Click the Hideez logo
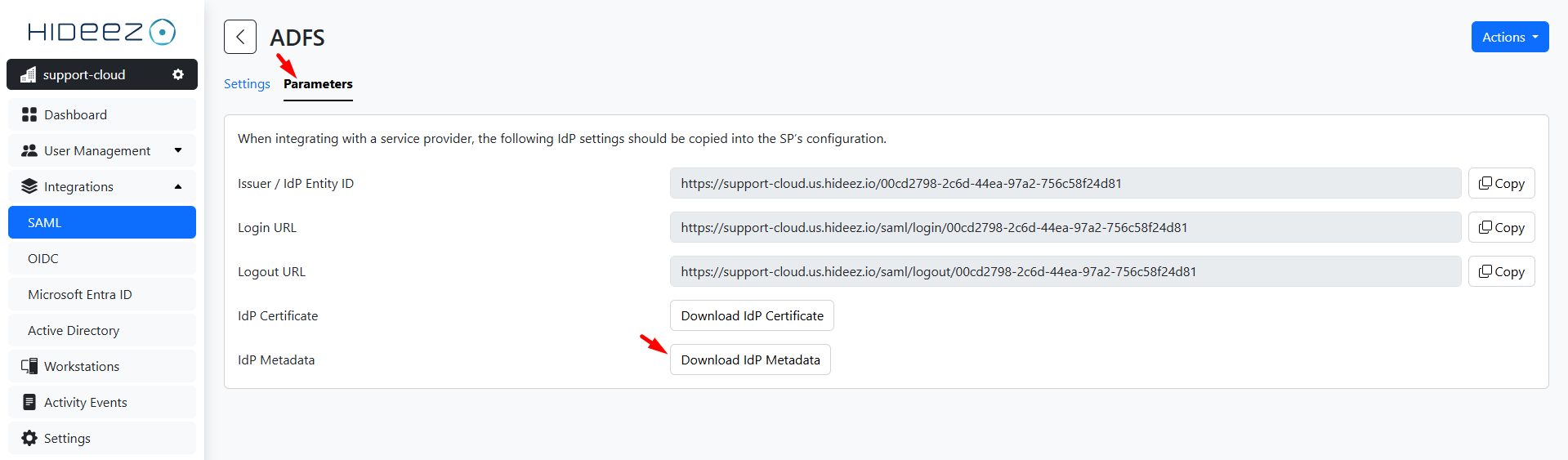 tap(102, 32)
